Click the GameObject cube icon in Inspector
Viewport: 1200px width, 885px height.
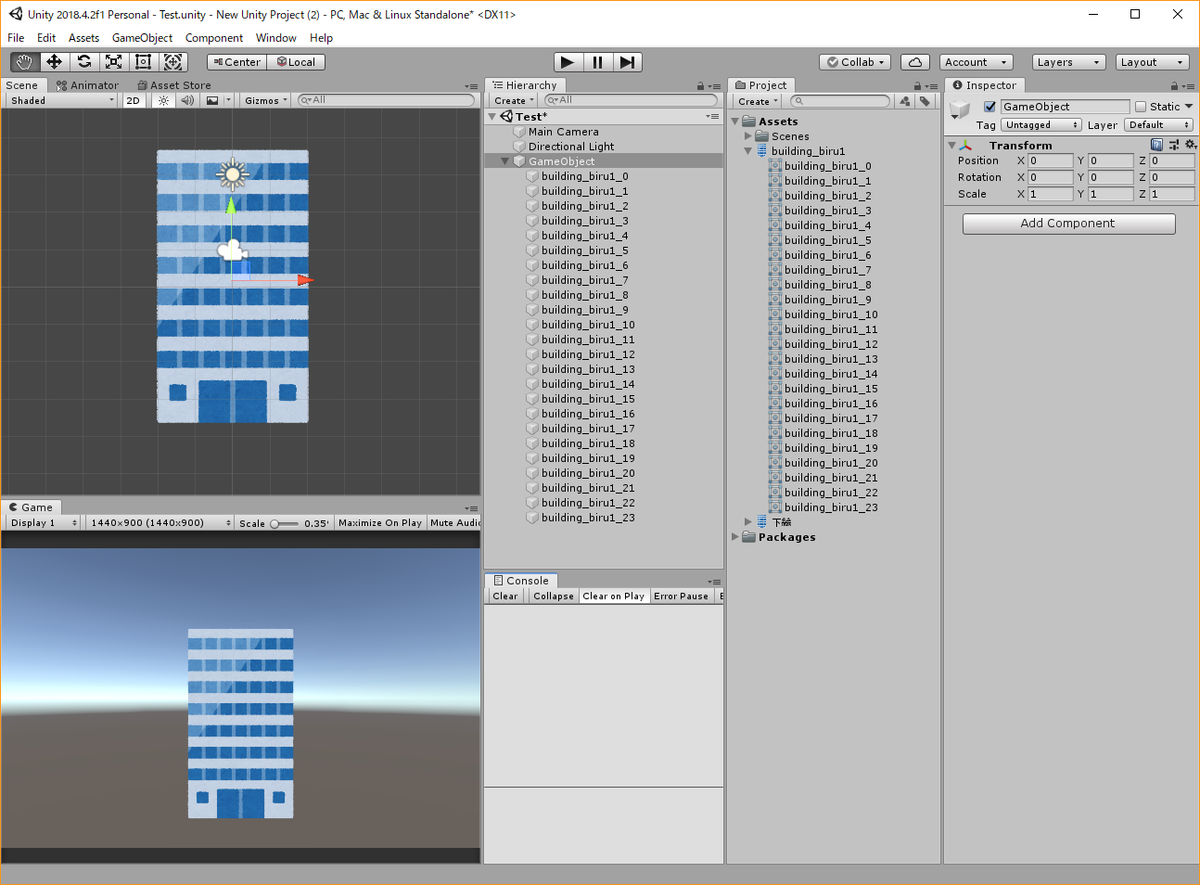(x=960, y=110)
